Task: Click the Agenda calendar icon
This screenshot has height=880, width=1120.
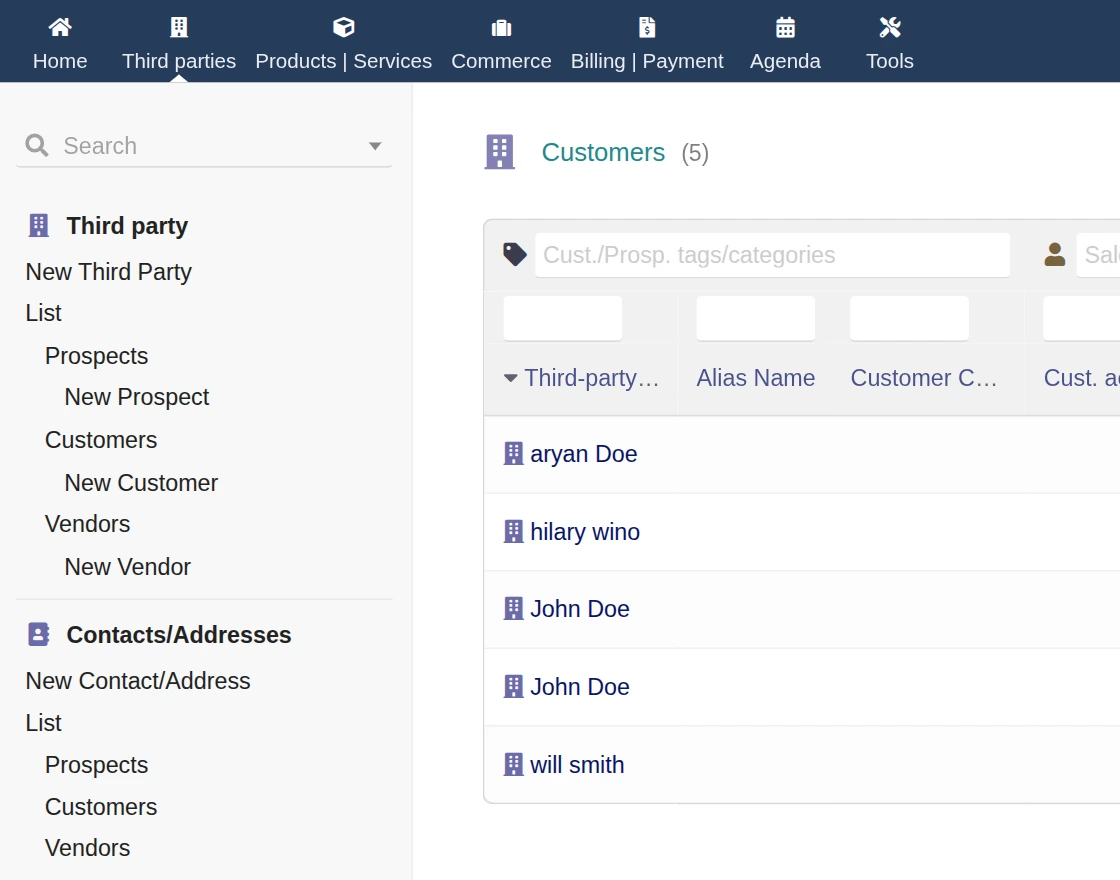Action: click(x=785, y=27)
